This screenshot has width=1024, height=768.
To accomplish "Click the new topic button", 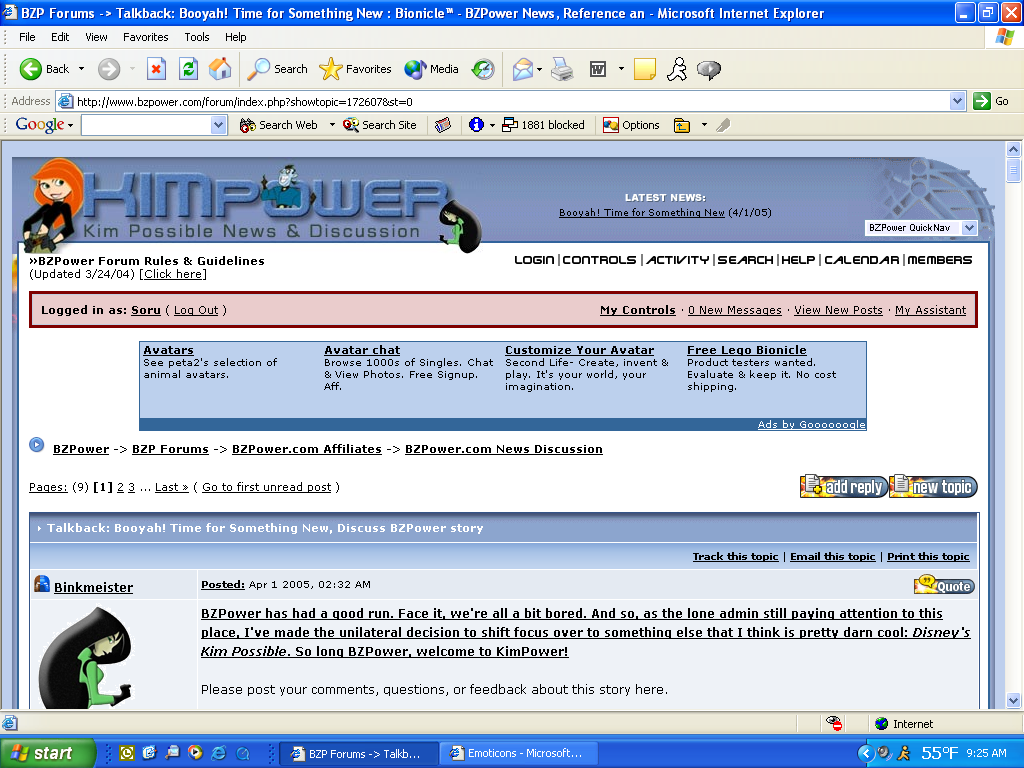I will pos(933,487).
